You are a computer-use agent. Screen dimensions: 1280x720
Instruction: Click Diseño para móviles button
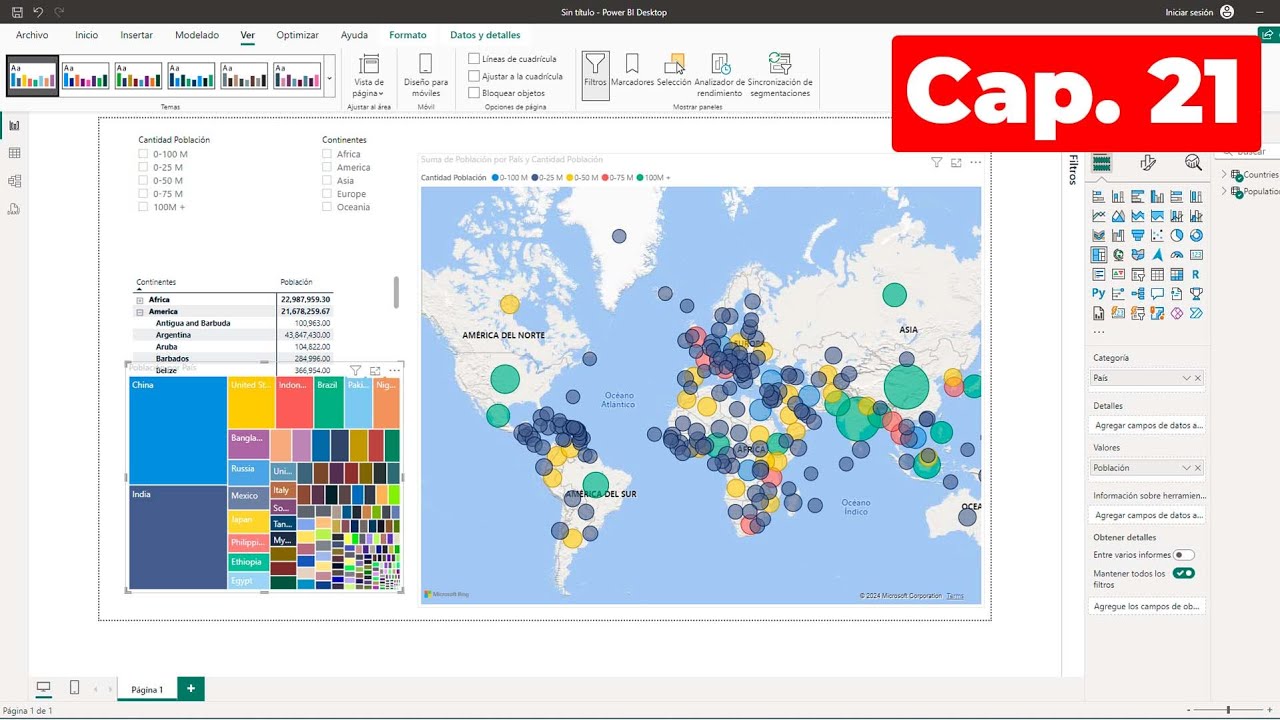coord(426,75)
